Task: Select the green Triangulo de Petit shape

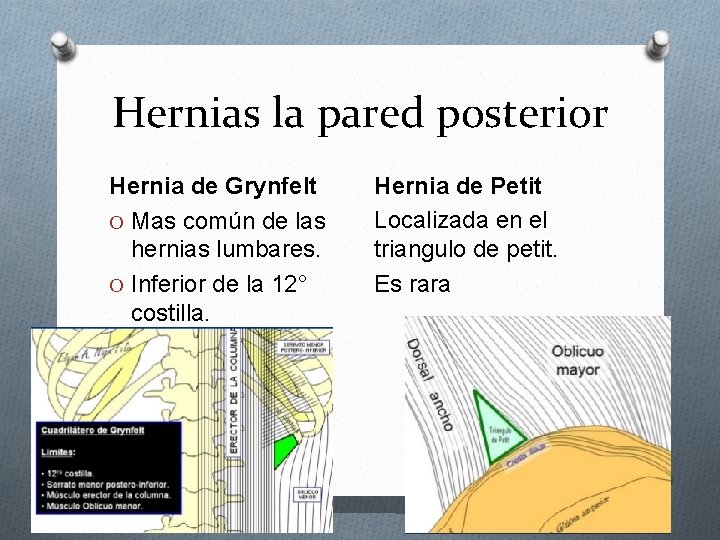Action: 498,428
